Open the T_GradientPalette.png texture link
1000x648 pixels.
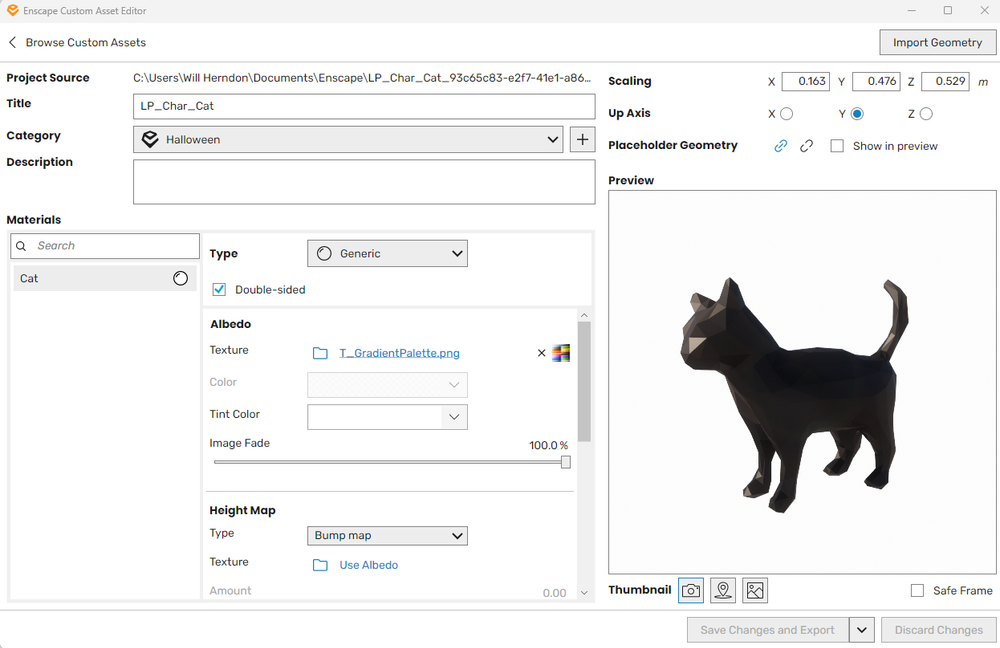[x=399, y=352]
